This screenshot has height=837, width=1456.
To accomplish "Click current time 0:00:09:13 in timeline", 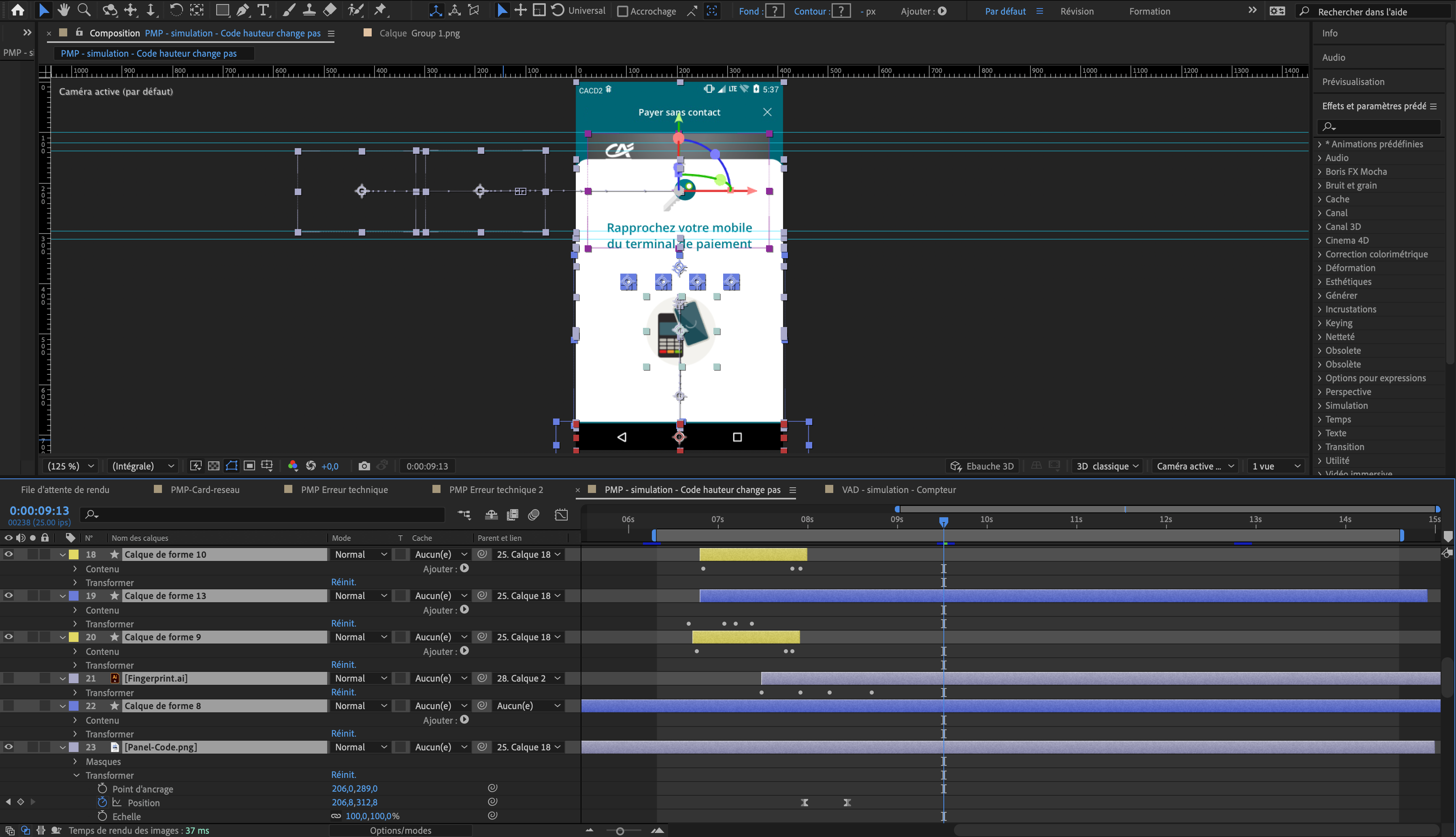I will [x=39, y=511].
